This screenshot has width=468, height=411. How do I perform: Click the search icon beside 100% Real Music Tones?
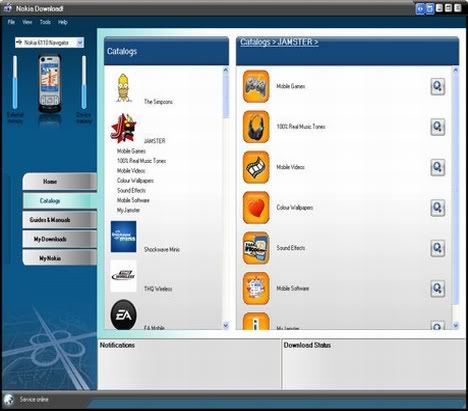(438, 127)
